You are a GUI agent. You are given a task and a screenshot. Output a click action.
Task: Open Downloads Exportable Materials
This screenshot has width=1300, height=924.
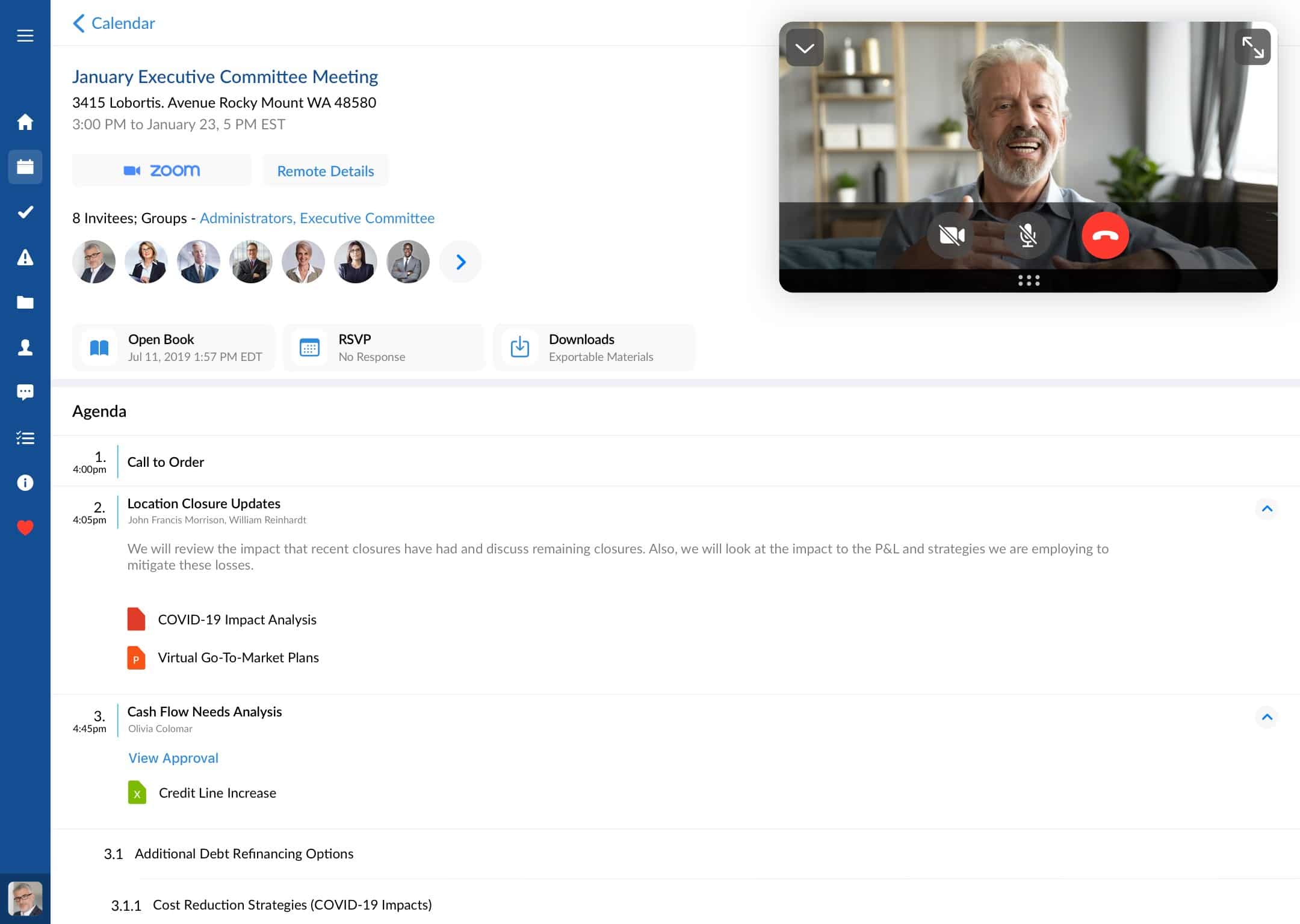594,348
